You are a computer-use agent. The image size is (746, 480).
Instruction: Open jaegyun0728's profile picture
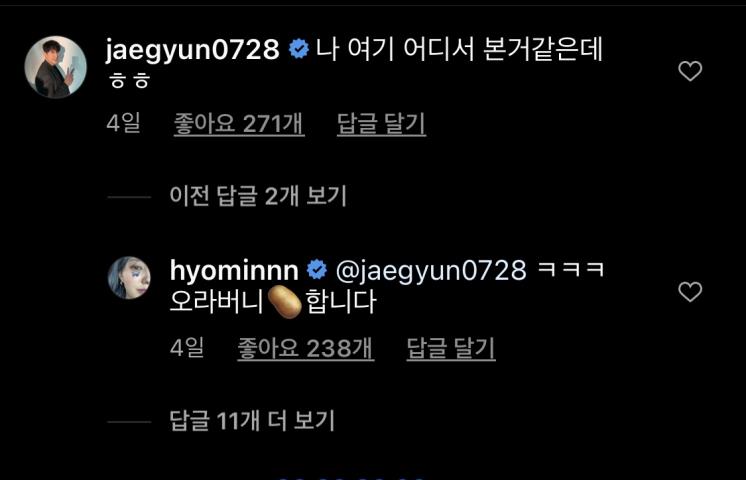(x=56, y=67)
